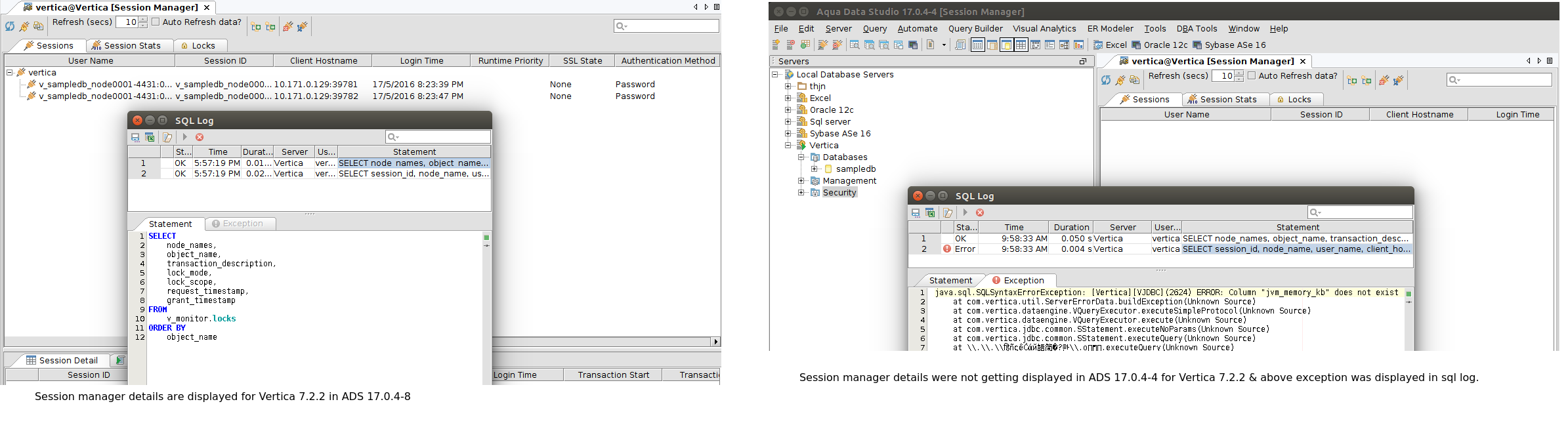This screenshot has height=446, width=1568.
Task: Click Register Server icon in Aqua Data Studio toolbar
Action: [x=776, y=45]
